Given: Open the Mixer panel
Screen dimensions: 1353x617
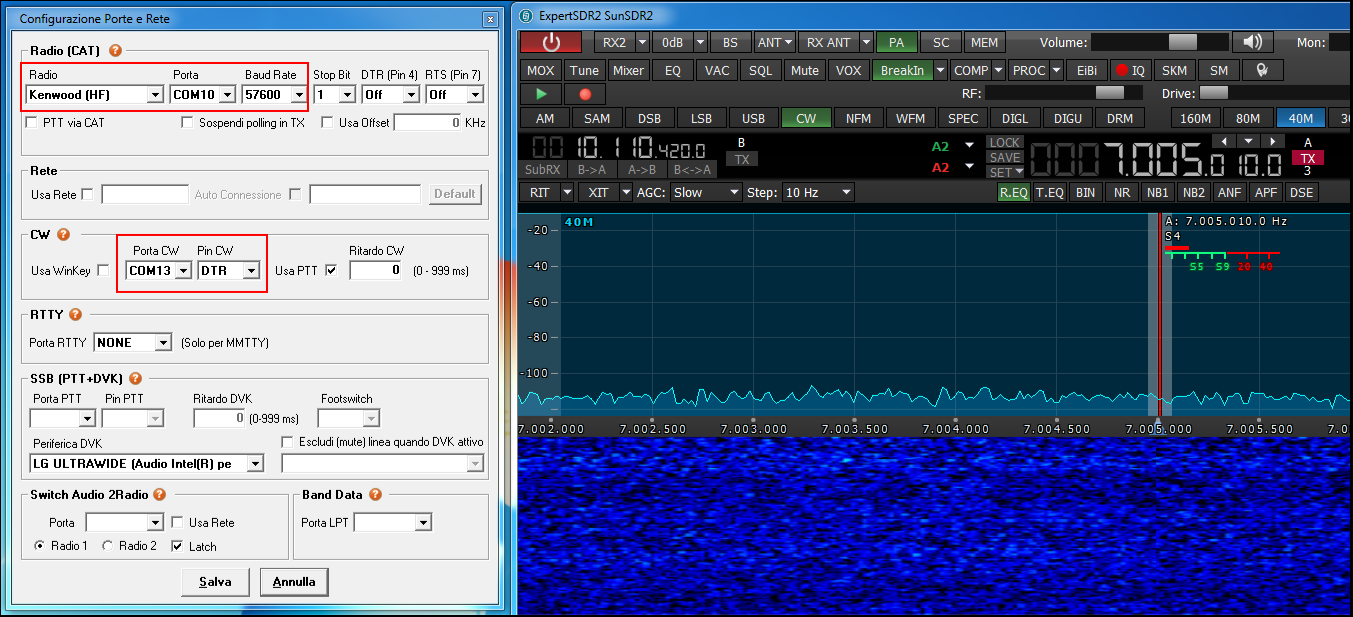Looking at the screenshot, I should 628,70.
